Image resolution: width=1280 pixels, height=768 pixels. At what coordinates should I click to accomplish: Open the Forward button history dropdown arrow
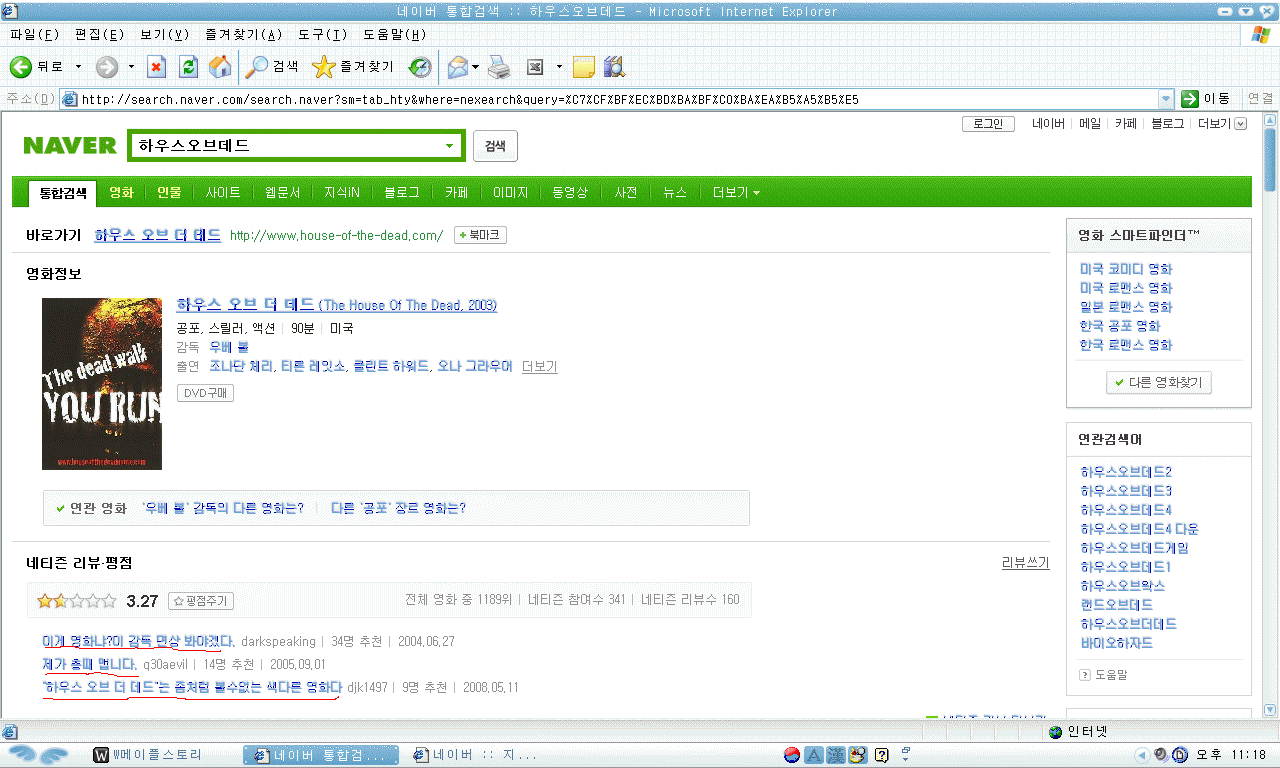point(131,67)
